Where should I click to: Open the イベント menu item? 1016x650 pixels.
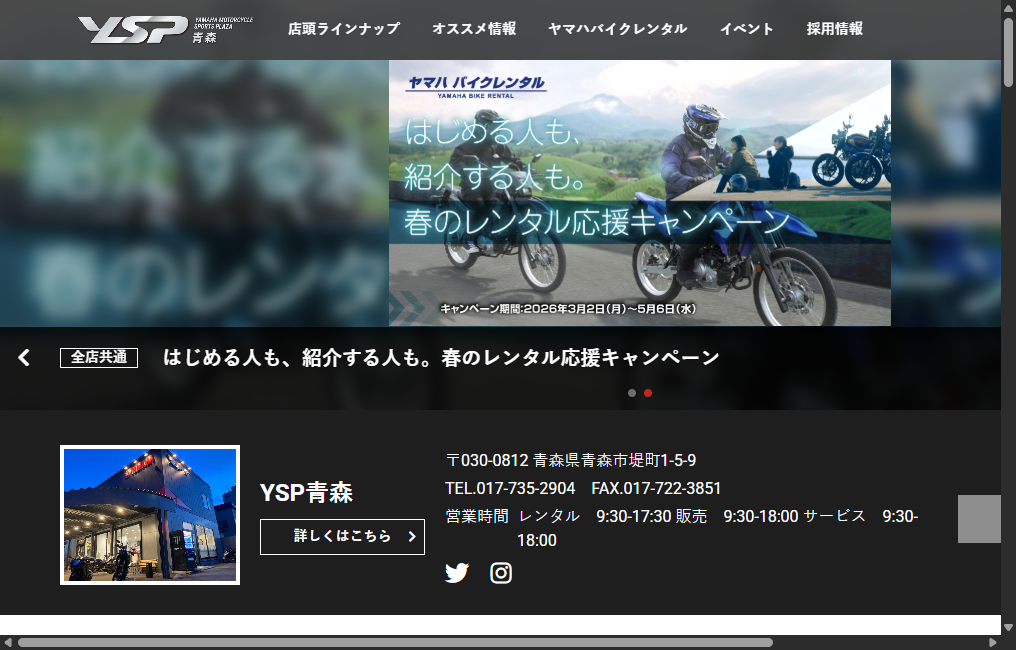[x=746, y=29]
